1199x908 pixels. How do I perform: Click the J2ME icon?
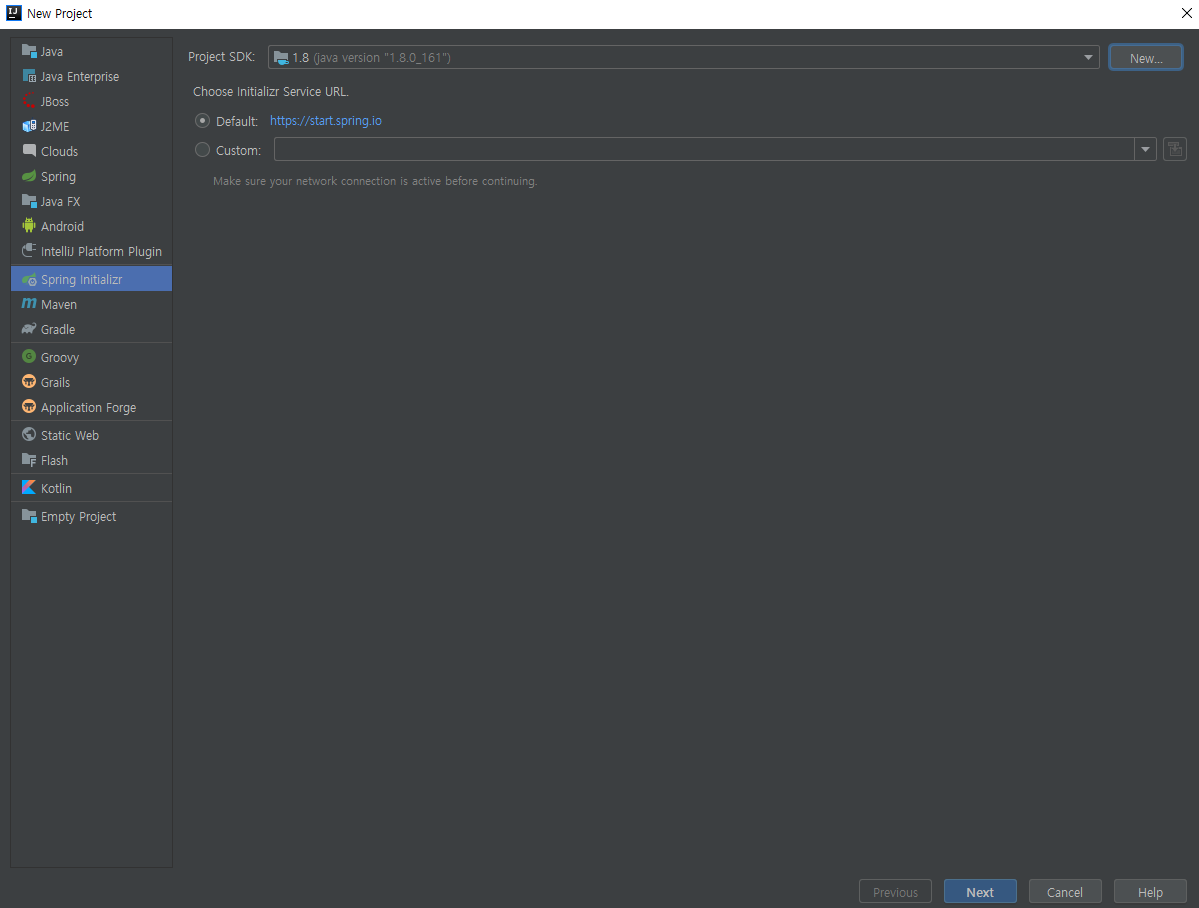pyautogui.click(x=29, y=126)
